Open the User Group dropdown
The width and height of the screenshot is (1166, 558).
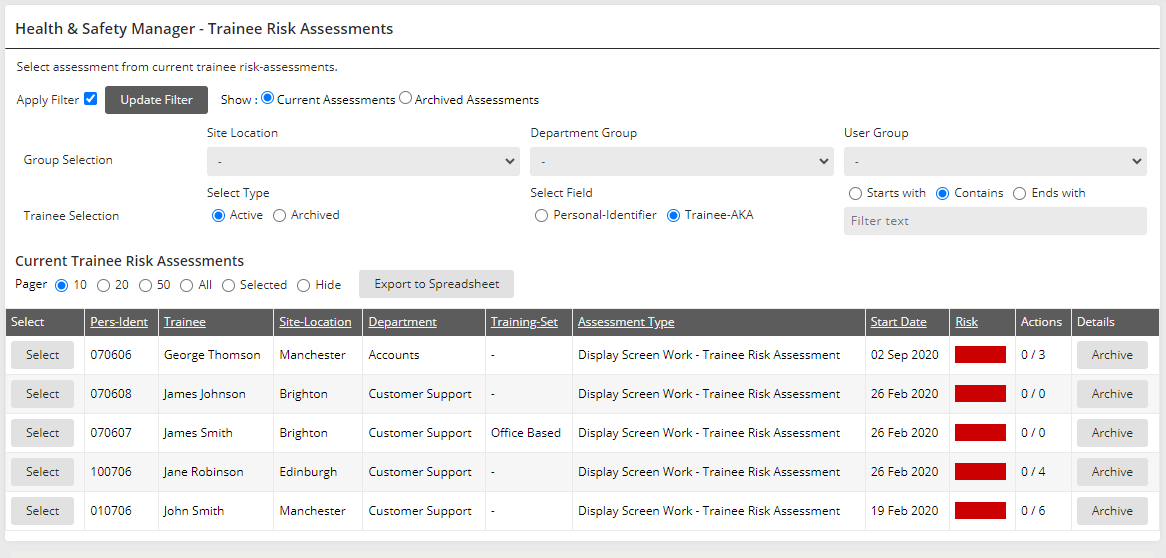coord(995,161)
